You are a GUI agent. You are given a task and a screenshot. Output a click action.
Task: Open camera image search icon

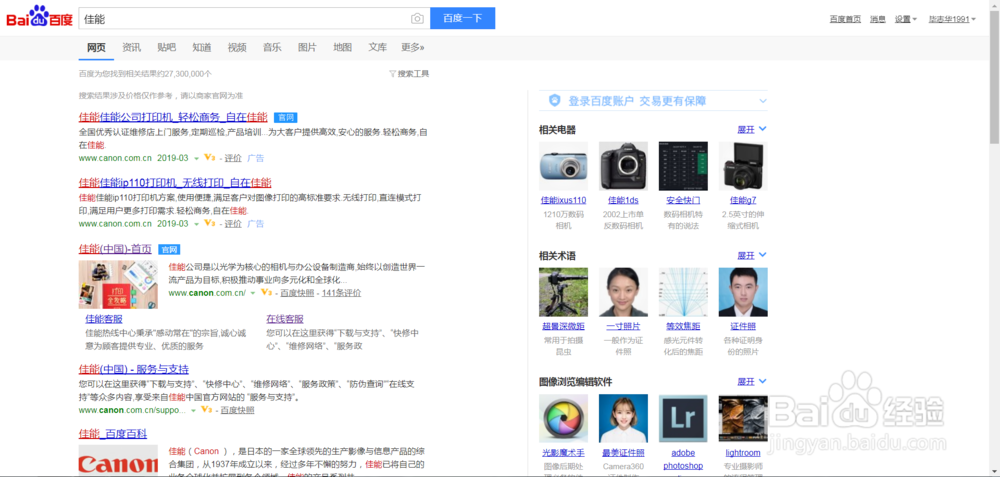tap(417, 18)
